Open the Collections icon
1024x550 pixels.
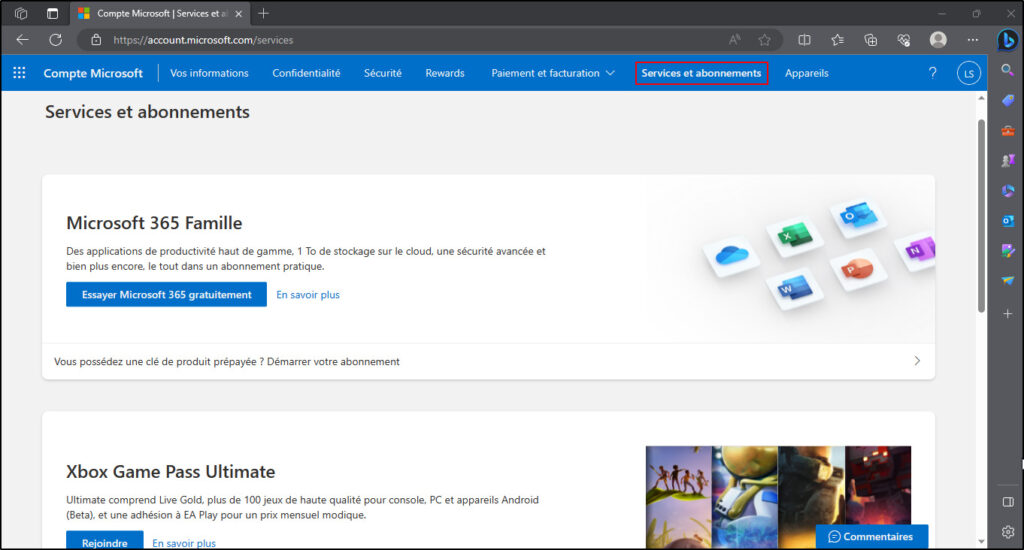(871, 40)
